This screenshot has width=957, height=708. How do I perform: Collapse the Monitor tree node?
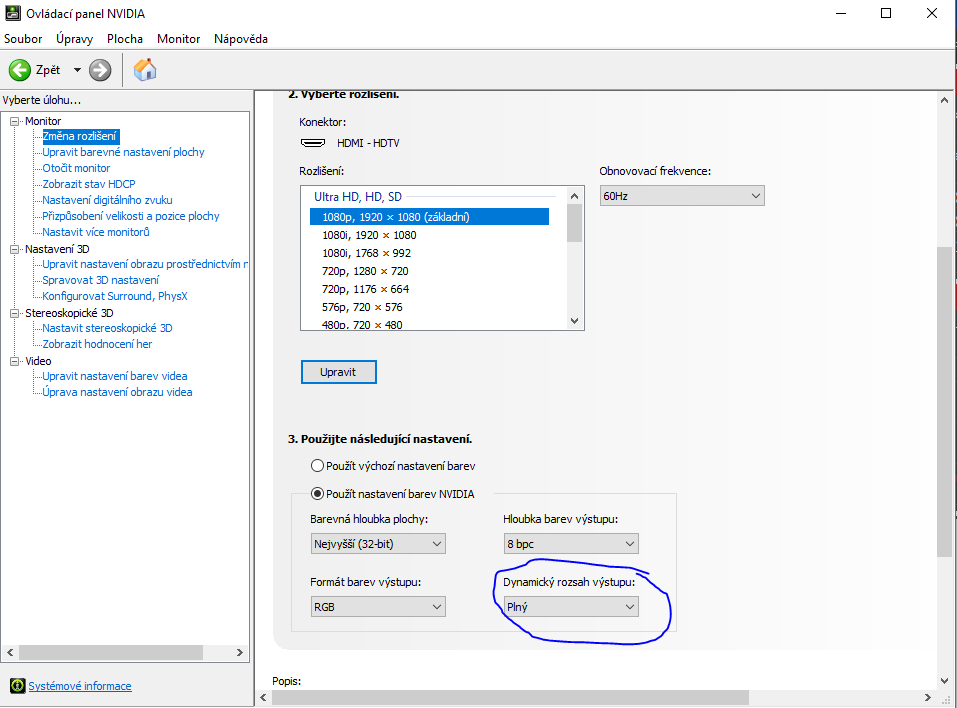click(15, 121)
